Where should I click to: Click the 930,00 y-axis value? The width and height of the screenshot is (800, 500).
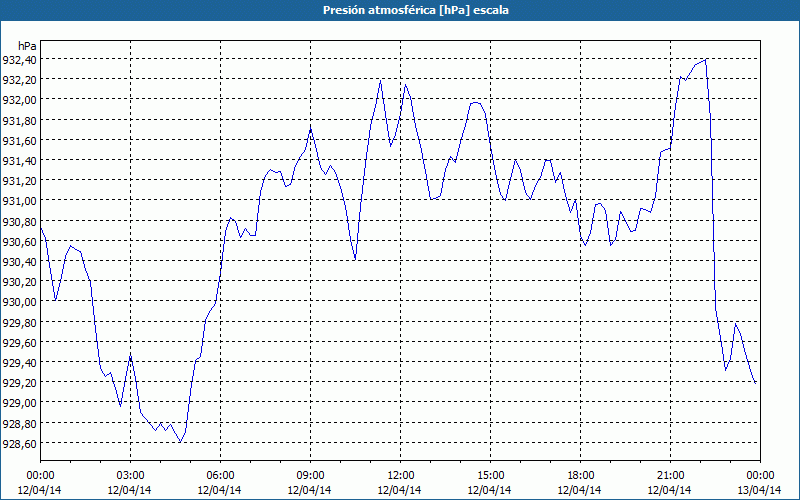pyautogui.click(x=19, y=302)
